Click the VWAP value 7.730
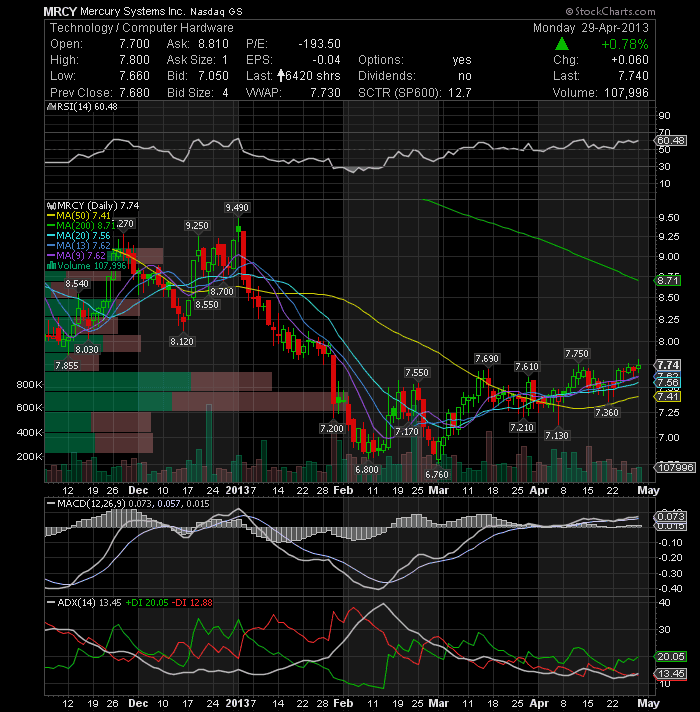 coord(325,93)
